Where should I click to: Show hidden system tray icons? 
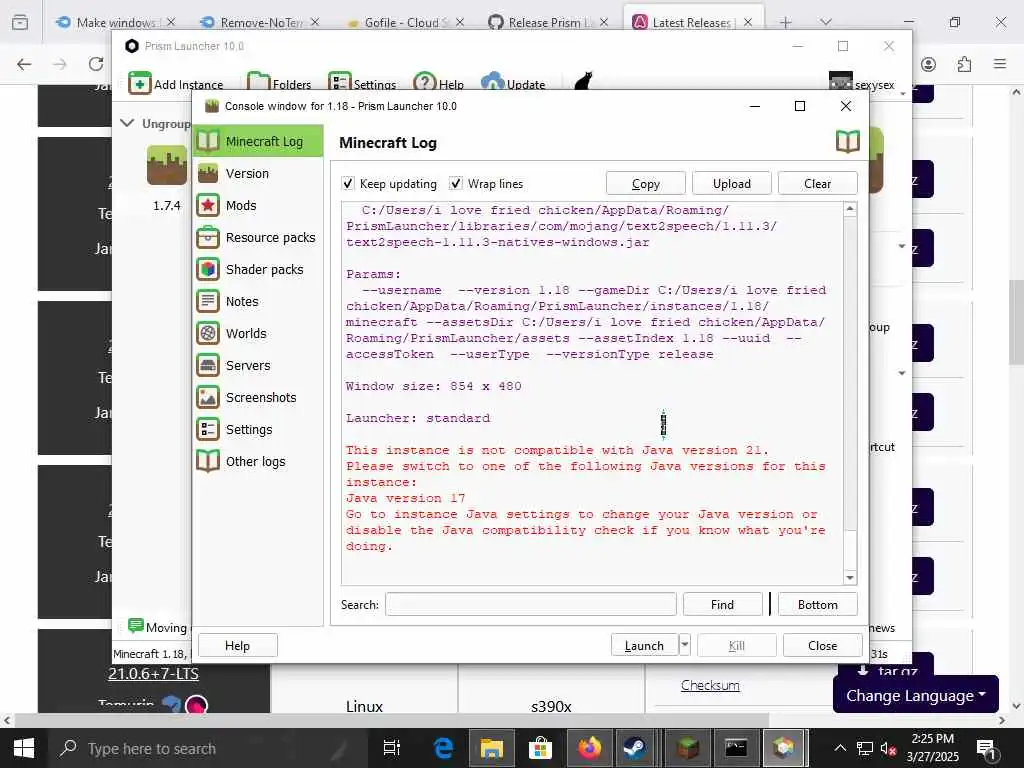click(x=840, y=748)
